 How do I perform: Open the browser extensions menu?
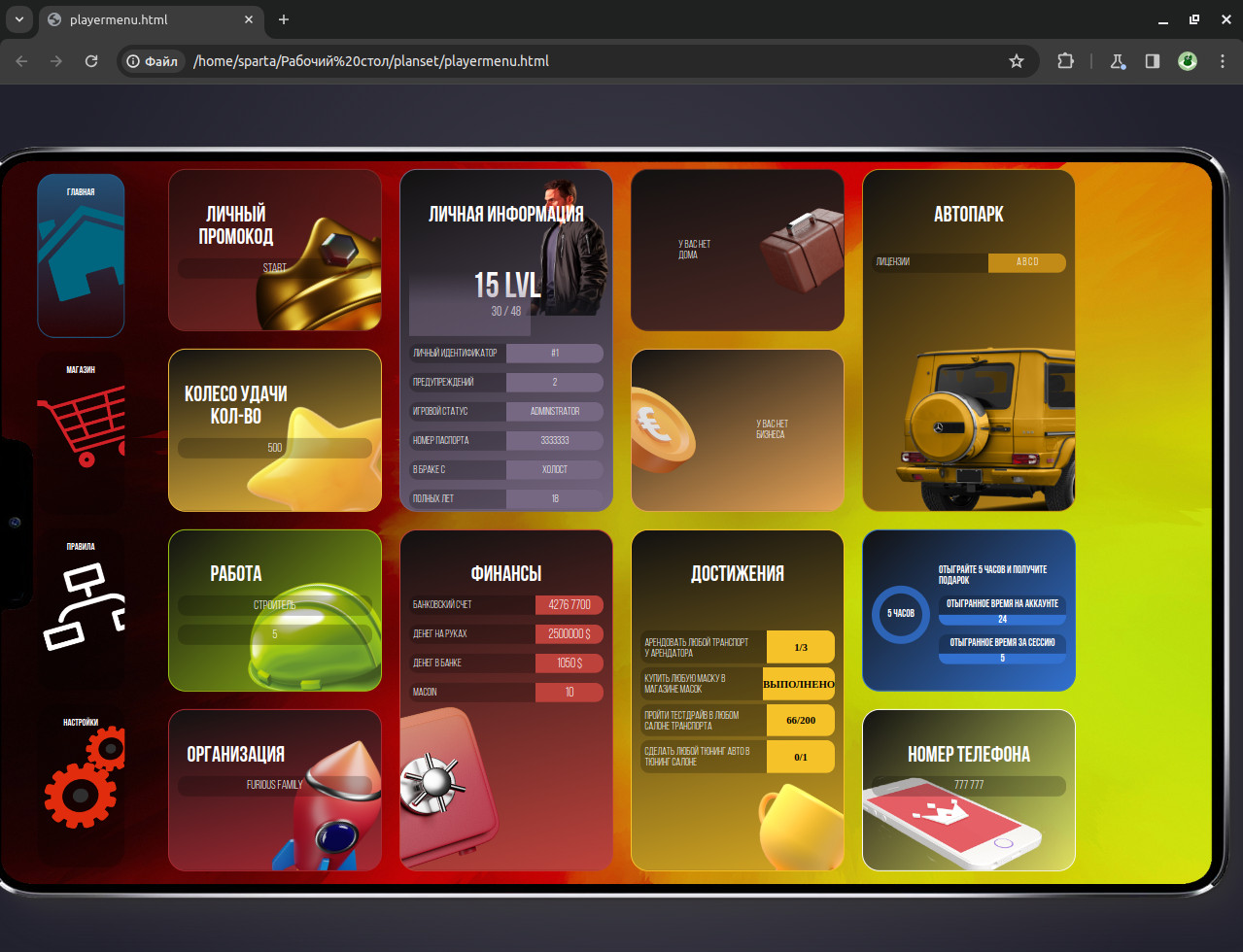[1066, 61]
